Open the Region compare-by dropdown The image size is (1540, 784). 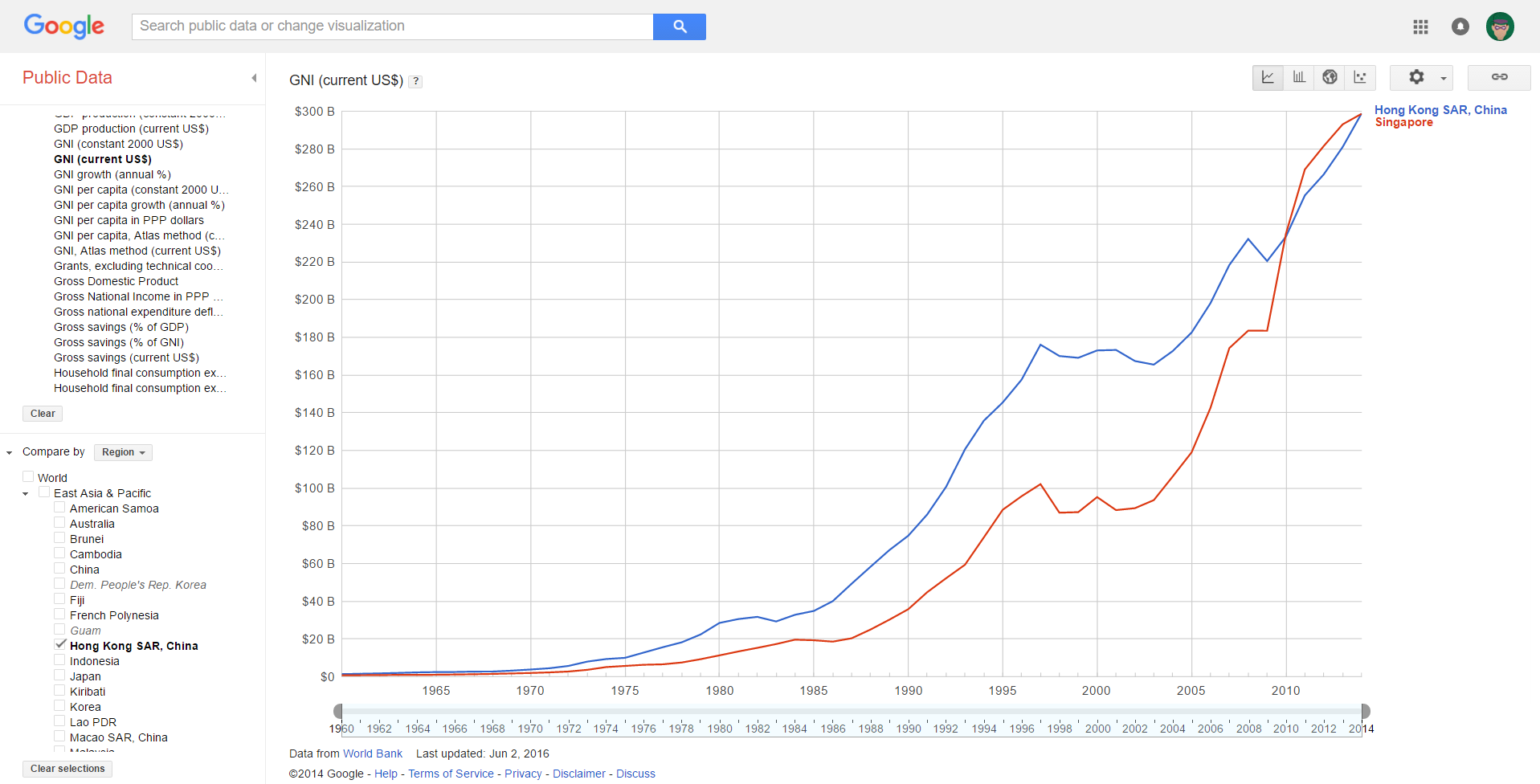[123, 452]
